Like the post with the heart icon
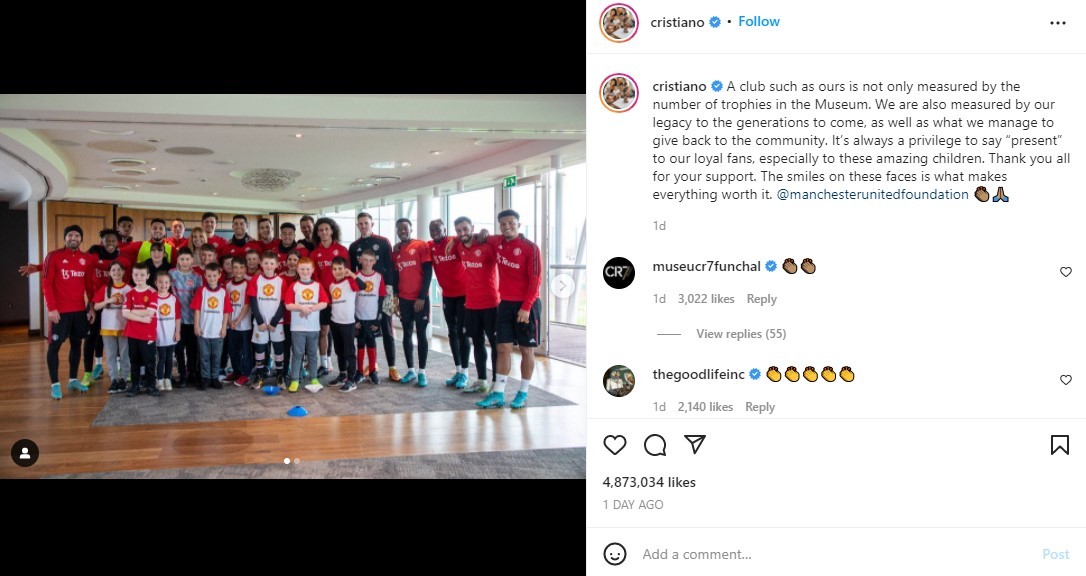This screenshot has height=576, width=1086. (614, 444)
